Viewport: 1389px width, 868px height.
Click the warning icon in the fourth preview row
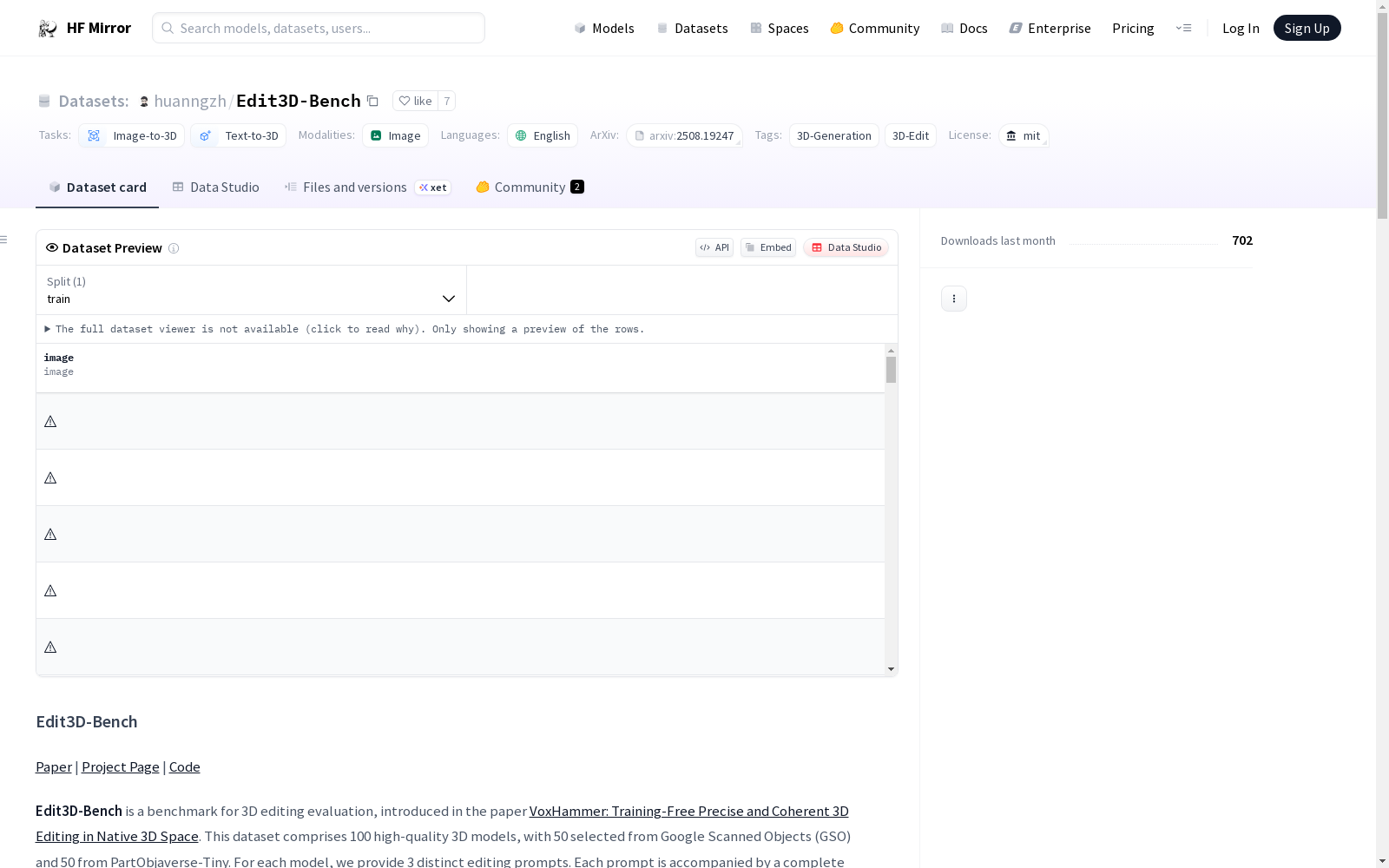pos(50,591)
